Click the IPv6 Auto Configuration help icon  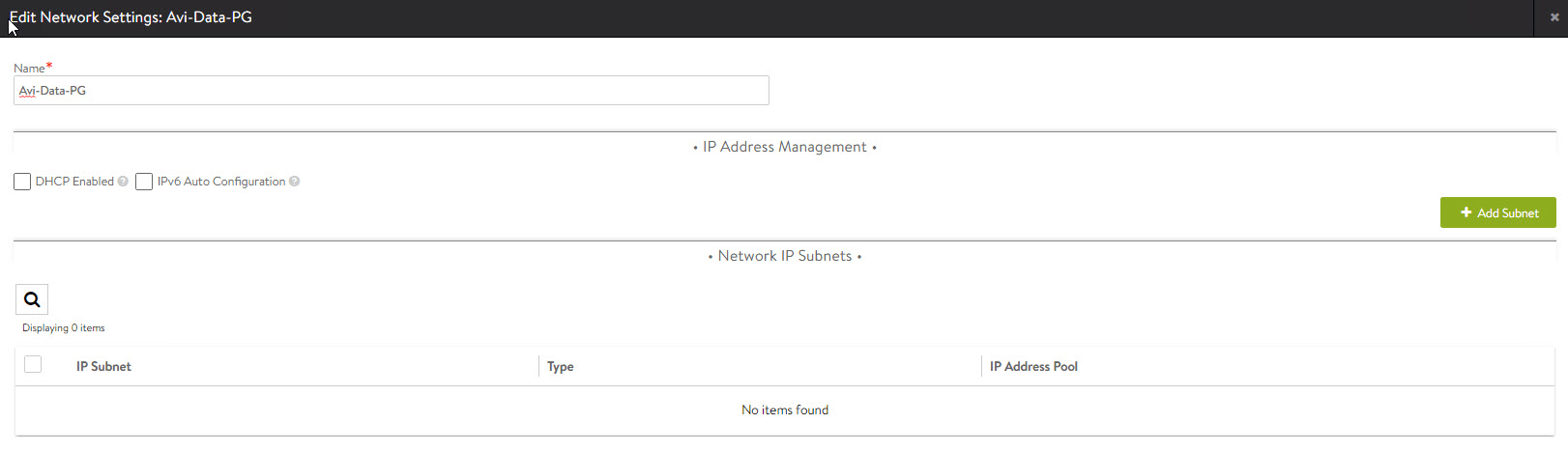pos(294,182)
